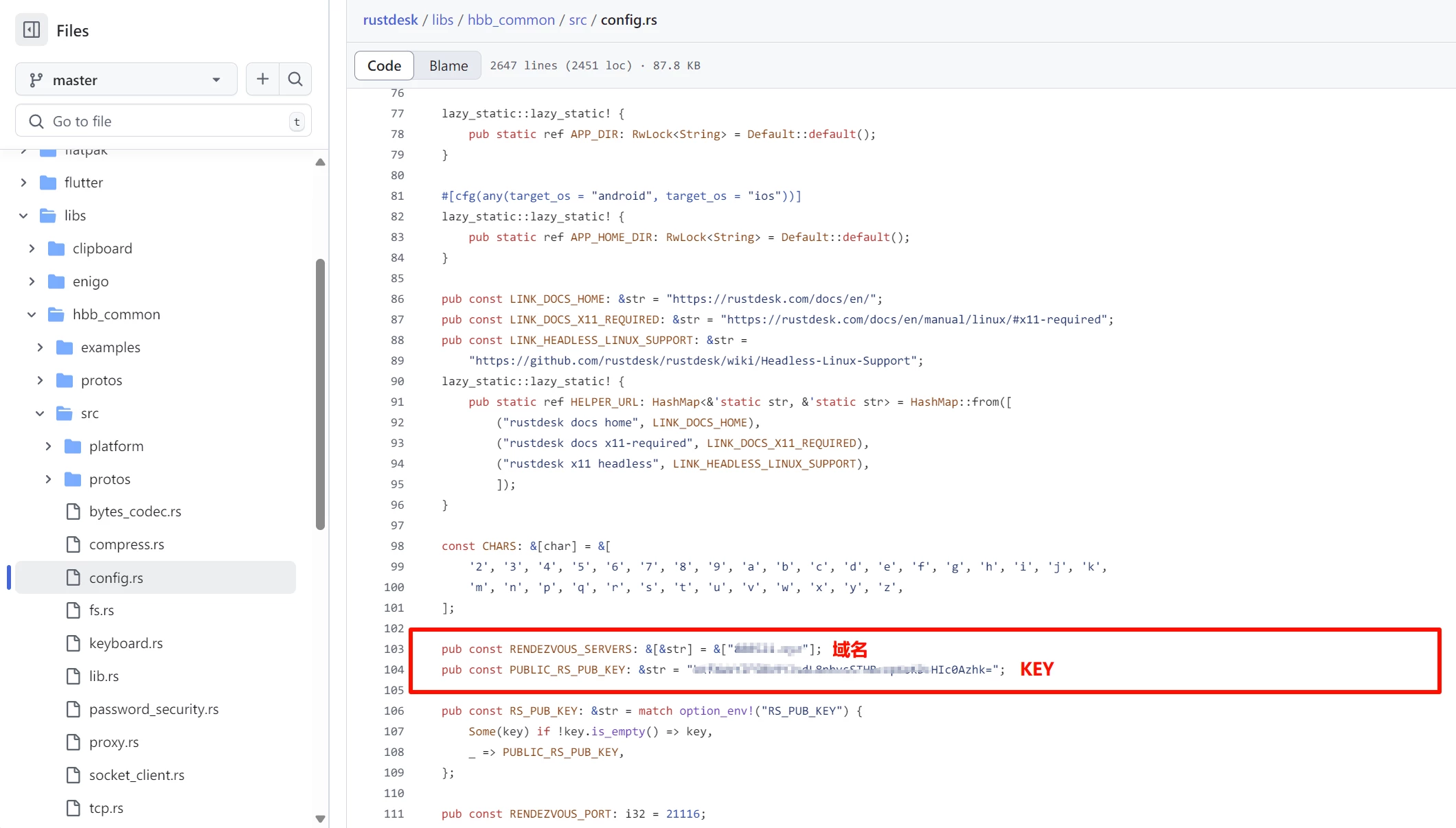Open the clipboard folder
Screen dimensions: 1456x828
[102, 249]
